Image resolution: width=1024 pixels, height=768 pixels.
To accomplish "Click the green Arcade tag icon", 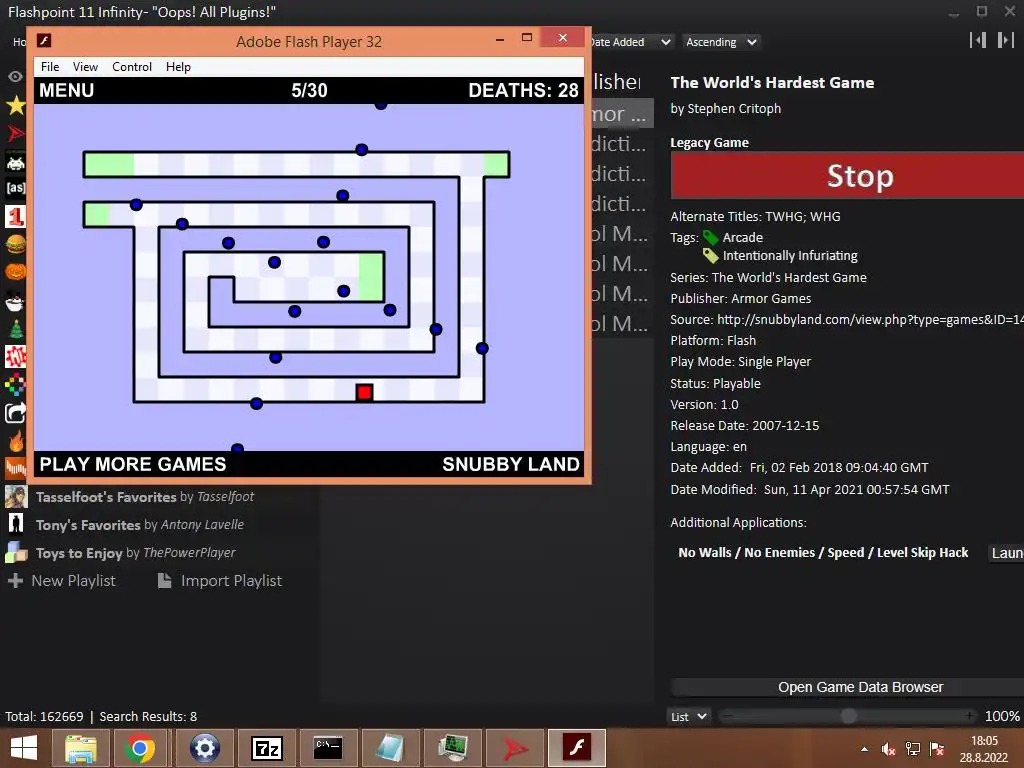I will point(711,238).
